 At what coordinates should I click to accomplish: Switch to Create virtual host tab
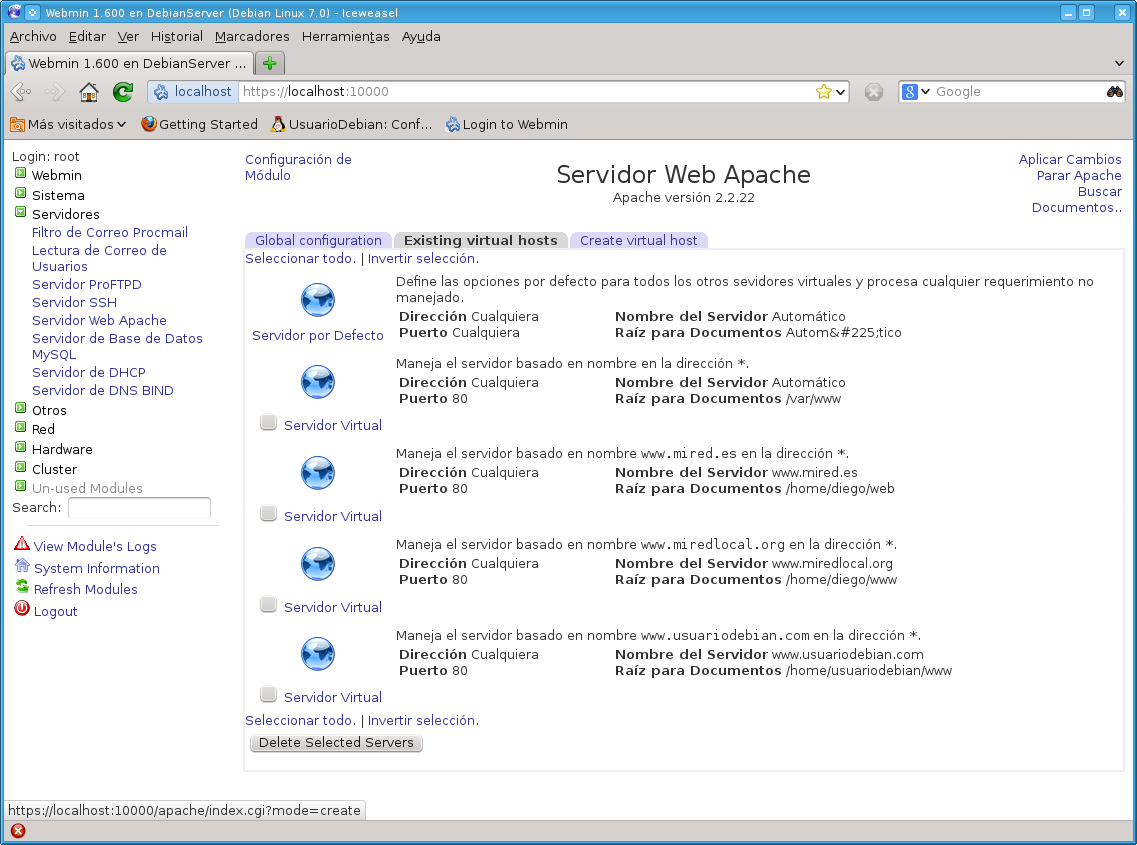638,240
